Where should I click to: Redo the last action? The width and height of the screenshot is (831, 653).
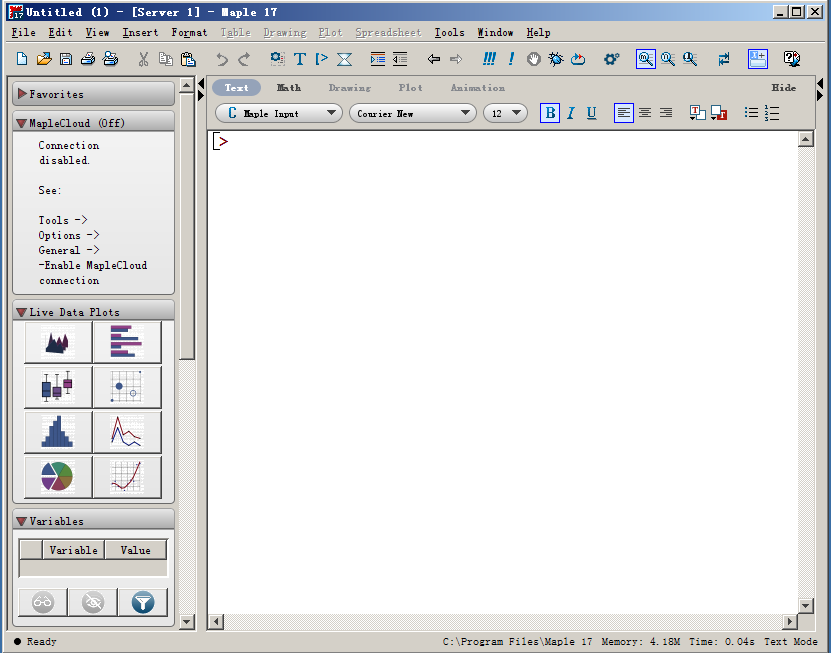coord(244,59)
